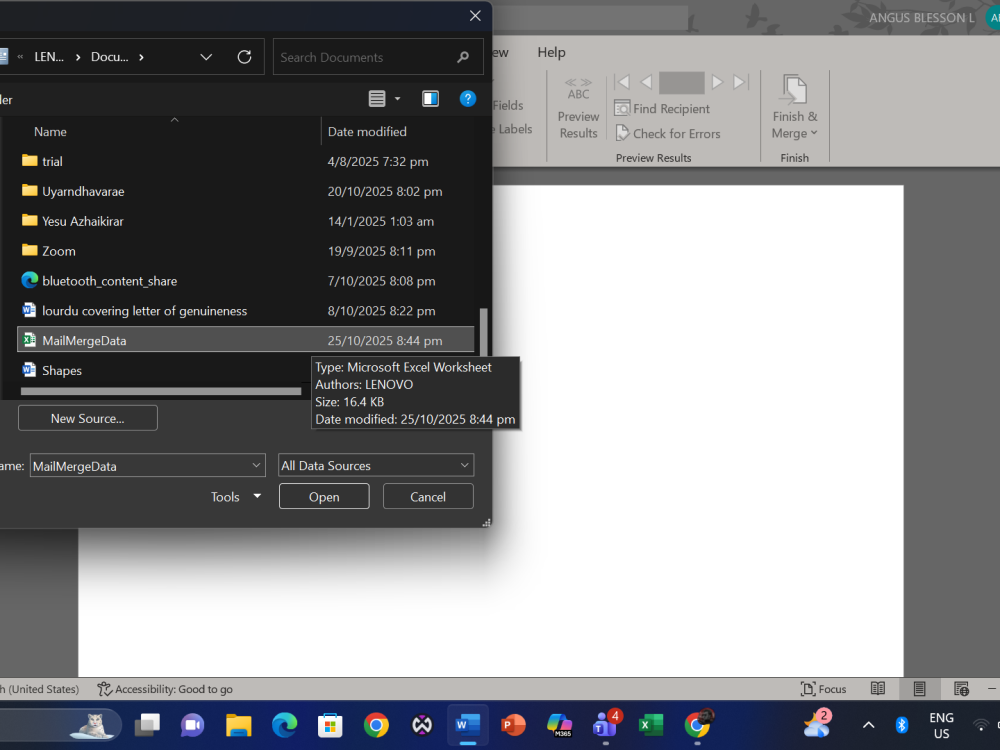
Task: Cancel the data source dialog
Action: [x=428, y=497]
